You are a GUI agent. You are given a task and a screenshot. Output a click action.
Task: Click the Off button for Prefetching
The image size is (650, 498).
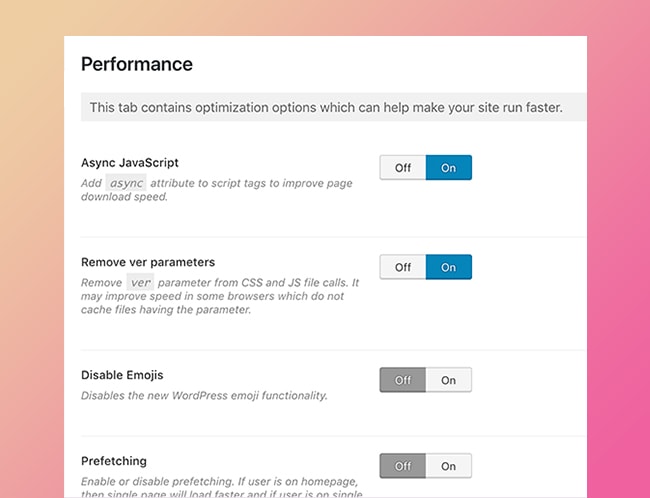(403, 466)
